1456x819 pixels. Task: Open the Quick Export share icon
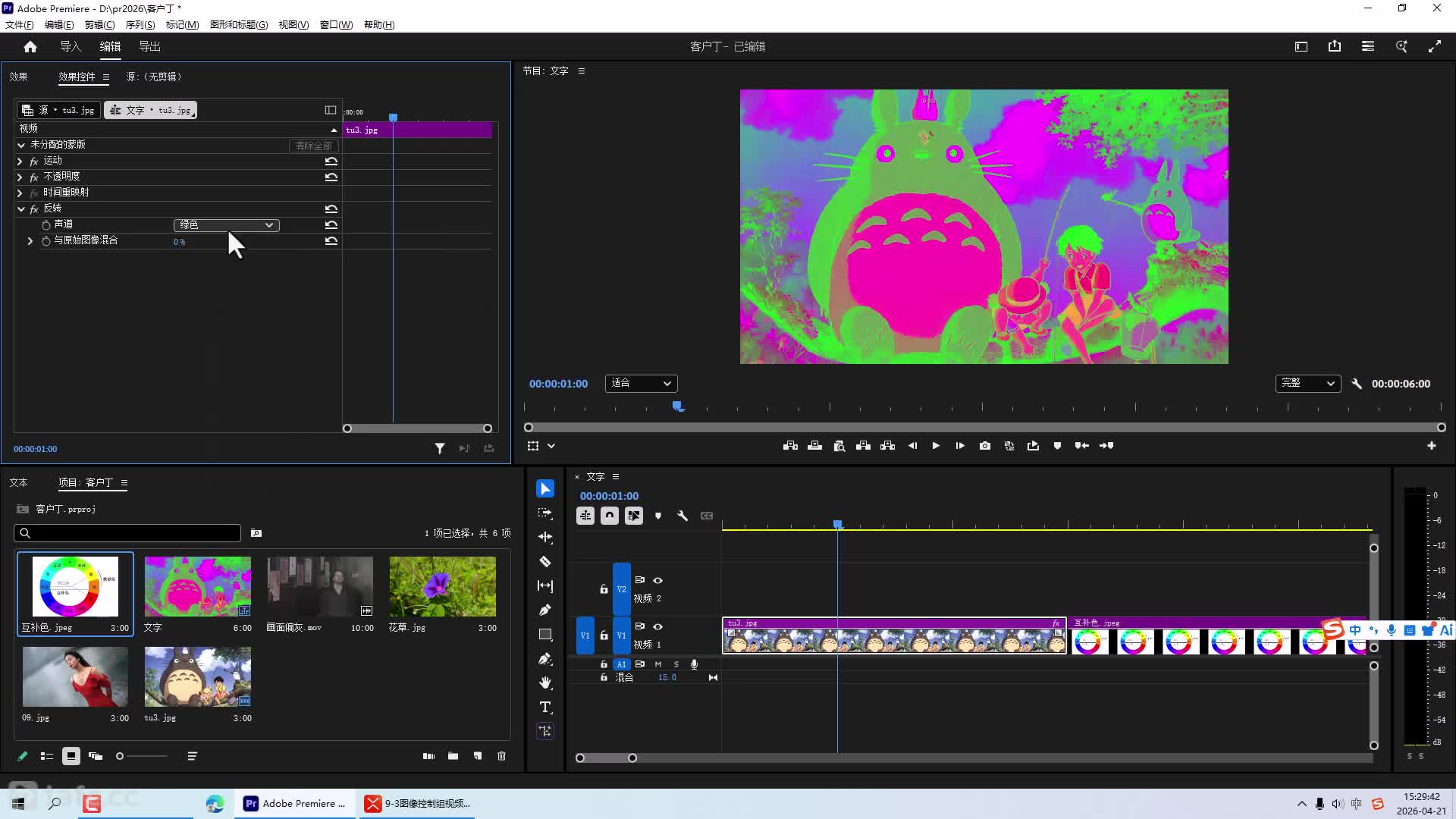1335,46
